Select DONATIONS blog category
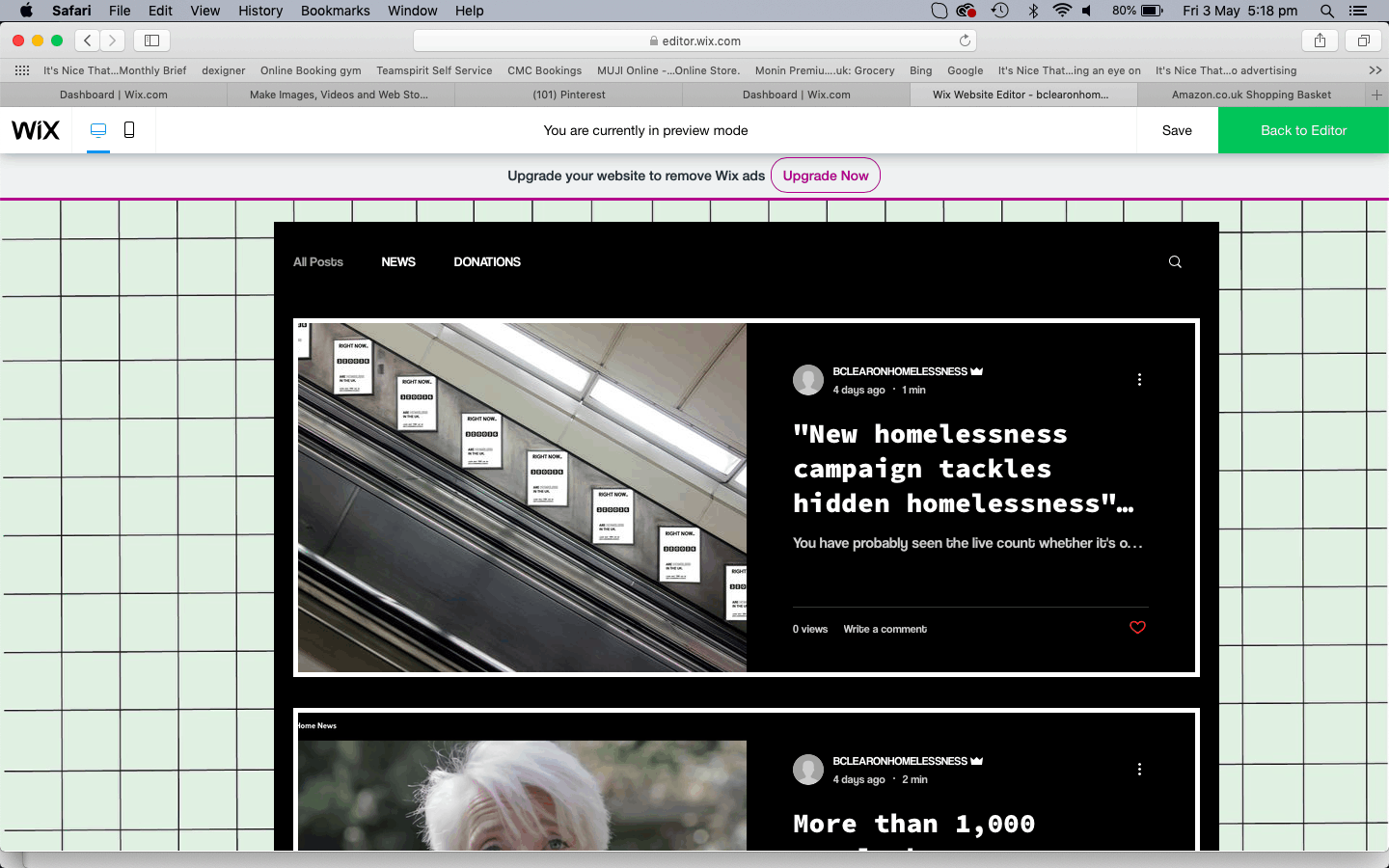 [x=487, y=262]
